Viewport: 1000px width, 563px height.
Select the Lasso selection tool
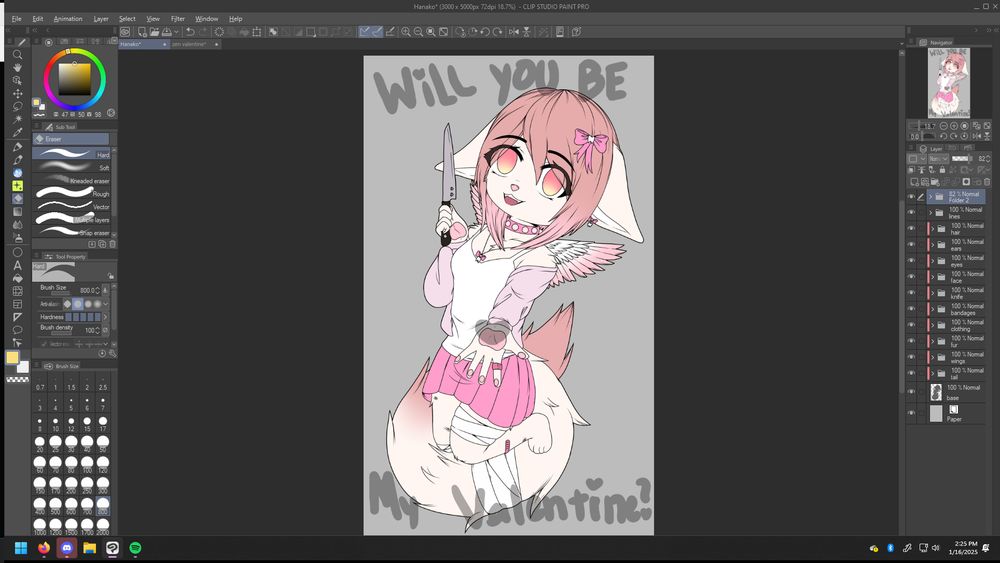tap(17, 106)
